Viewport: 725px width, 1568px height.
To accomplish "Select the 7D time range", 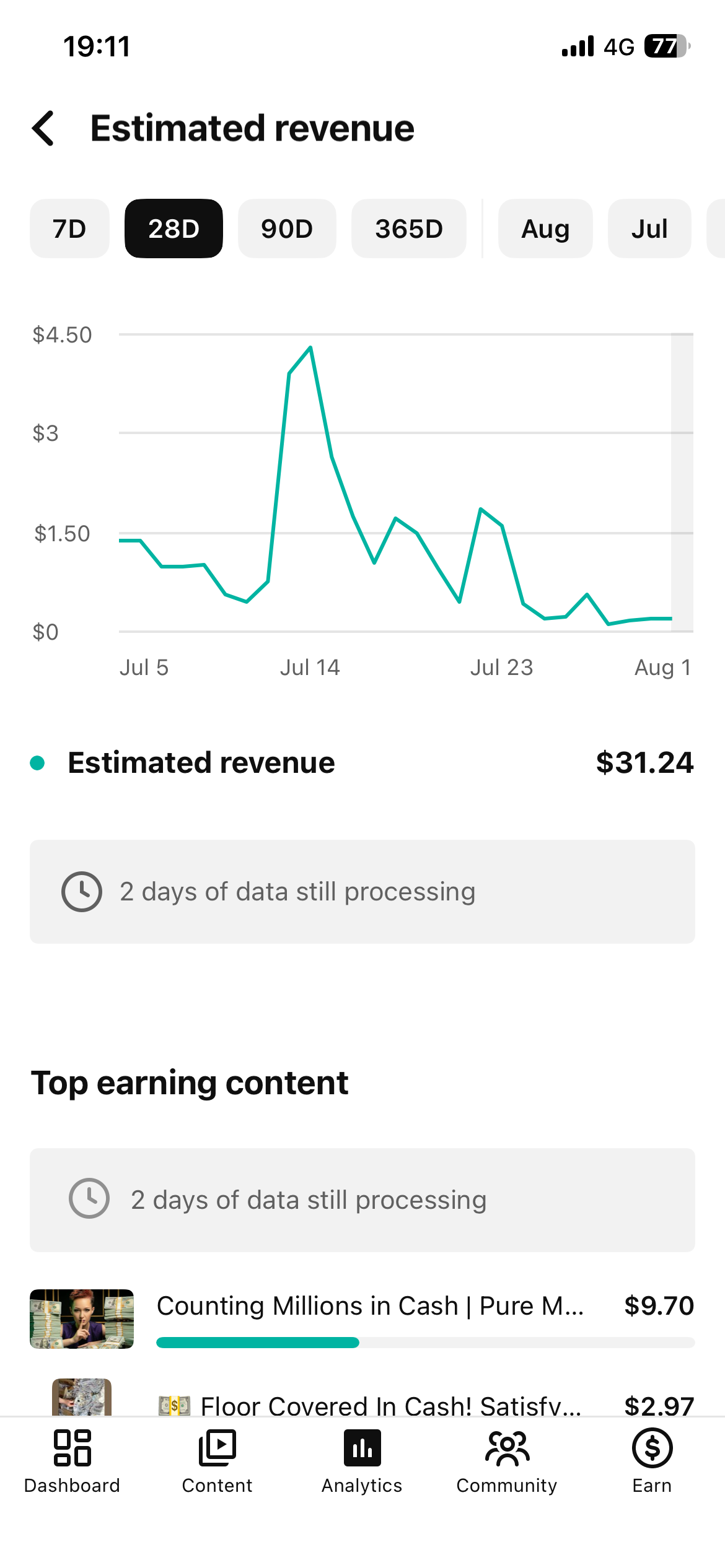I will pos(69,229).
